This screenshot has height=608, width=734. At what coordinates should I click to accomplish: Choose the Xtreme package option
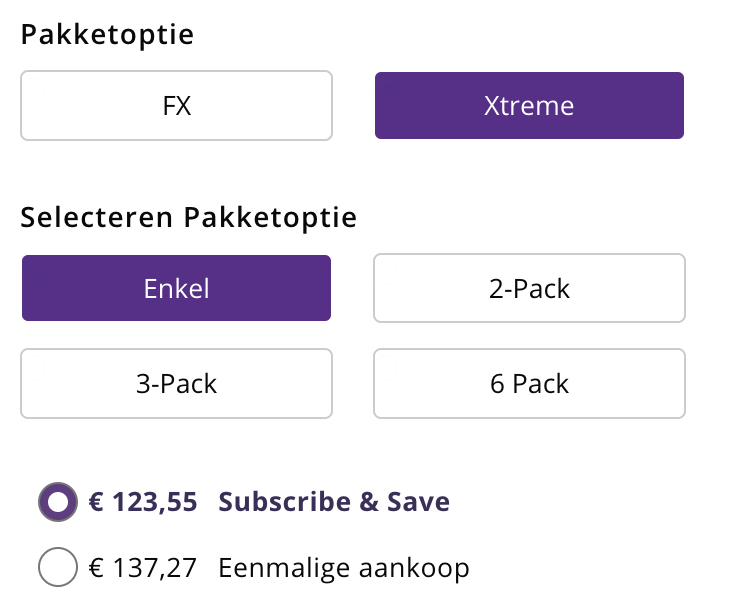(x=529, y=105)
